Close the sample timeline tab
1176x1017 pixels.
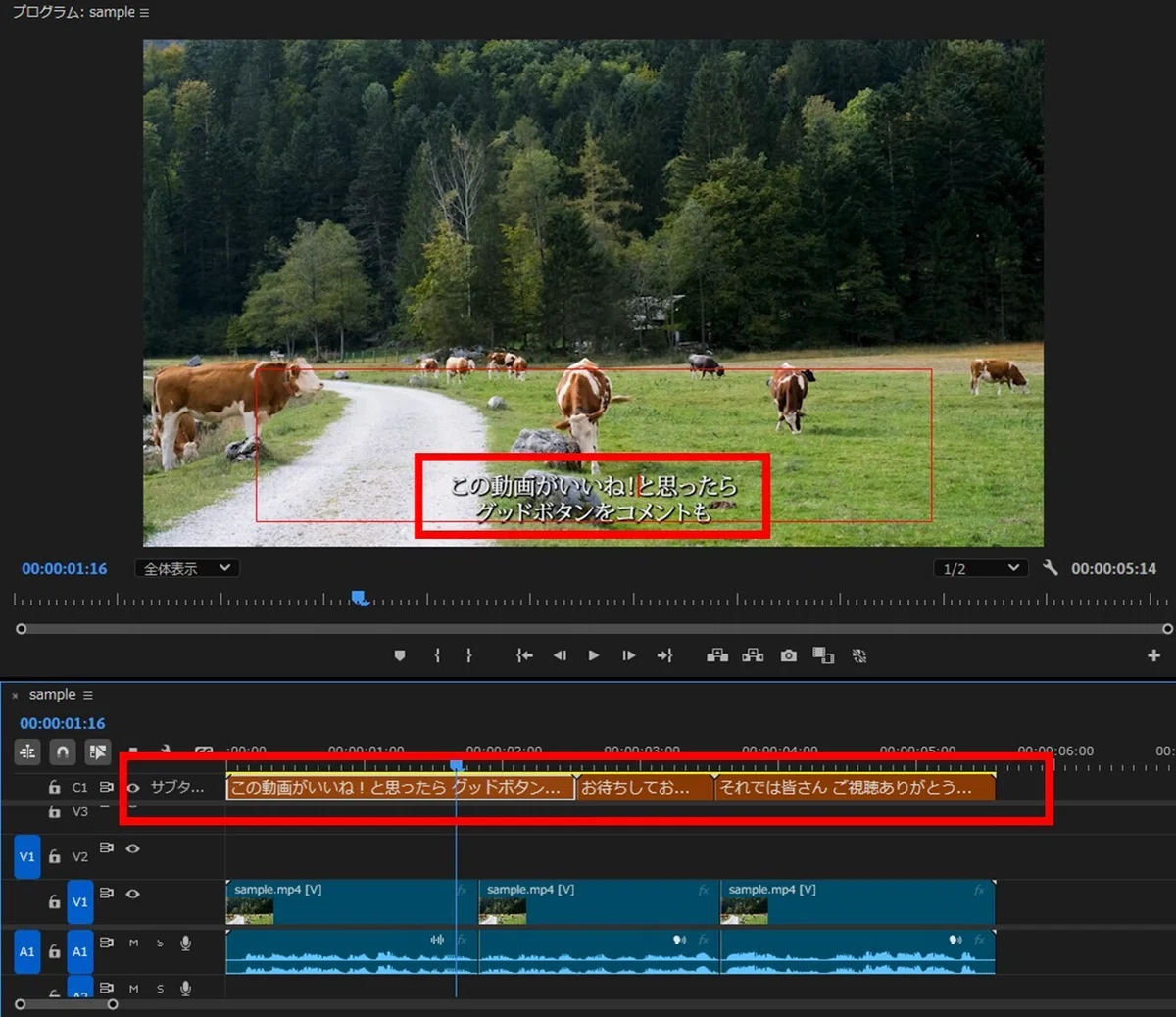coord(15,695)
